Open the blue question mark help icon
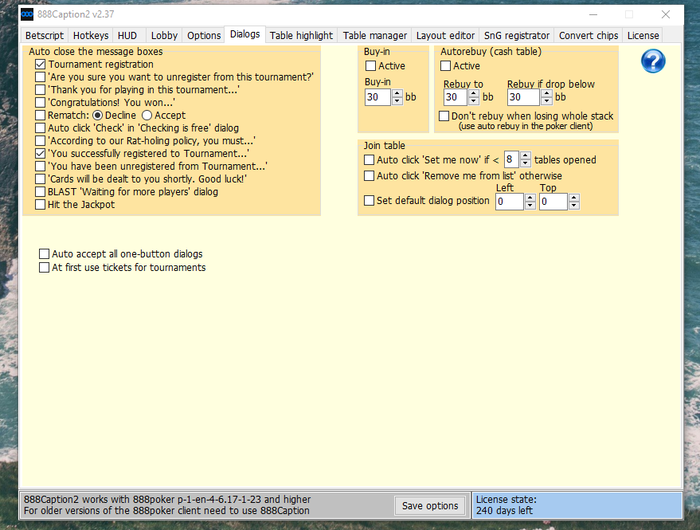 pos(653,61)
